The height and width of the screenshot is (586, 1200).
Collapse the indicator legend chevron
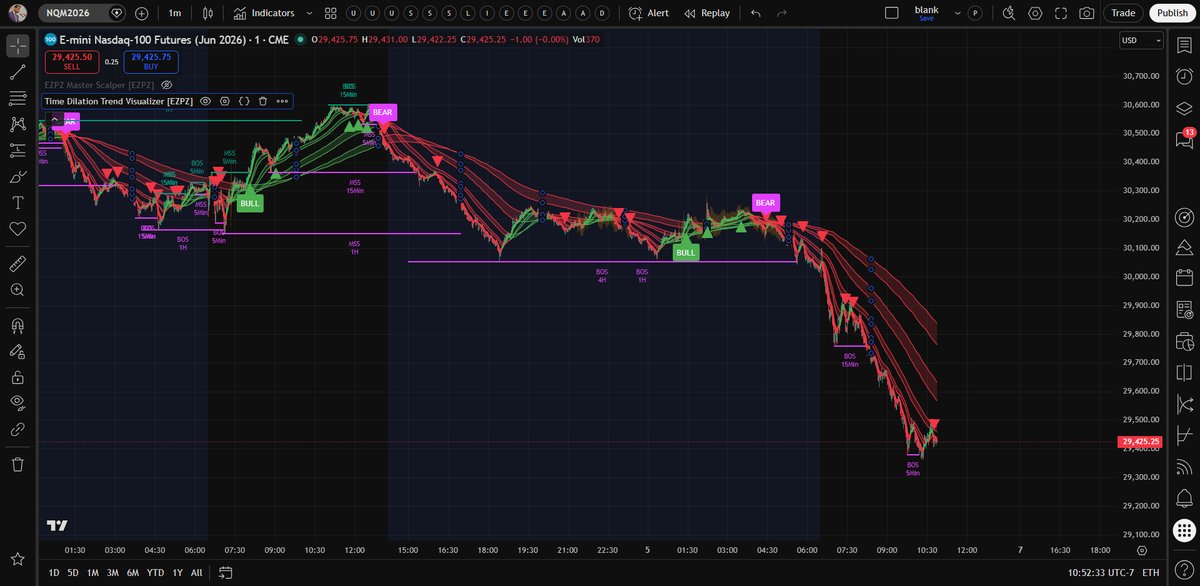[54, 119]
